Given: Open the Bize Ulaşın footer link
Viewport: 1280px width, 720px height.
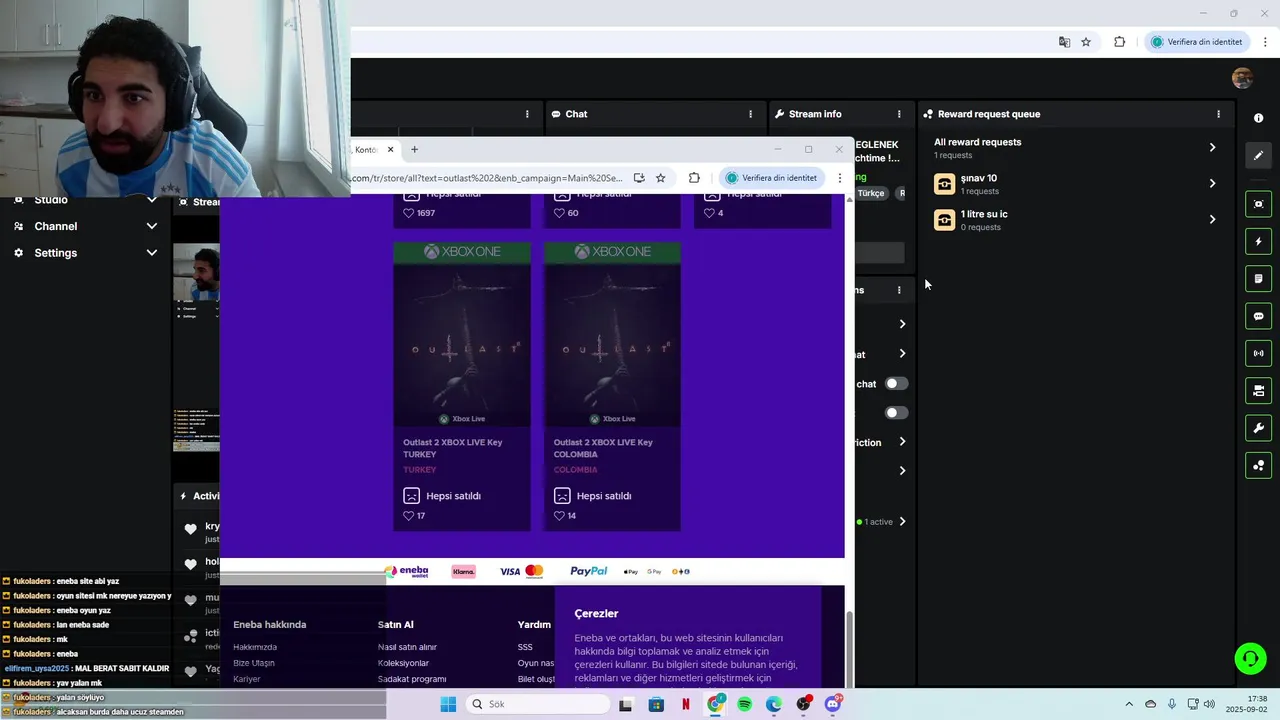Looking at the screenshot, I should [254, 663].
